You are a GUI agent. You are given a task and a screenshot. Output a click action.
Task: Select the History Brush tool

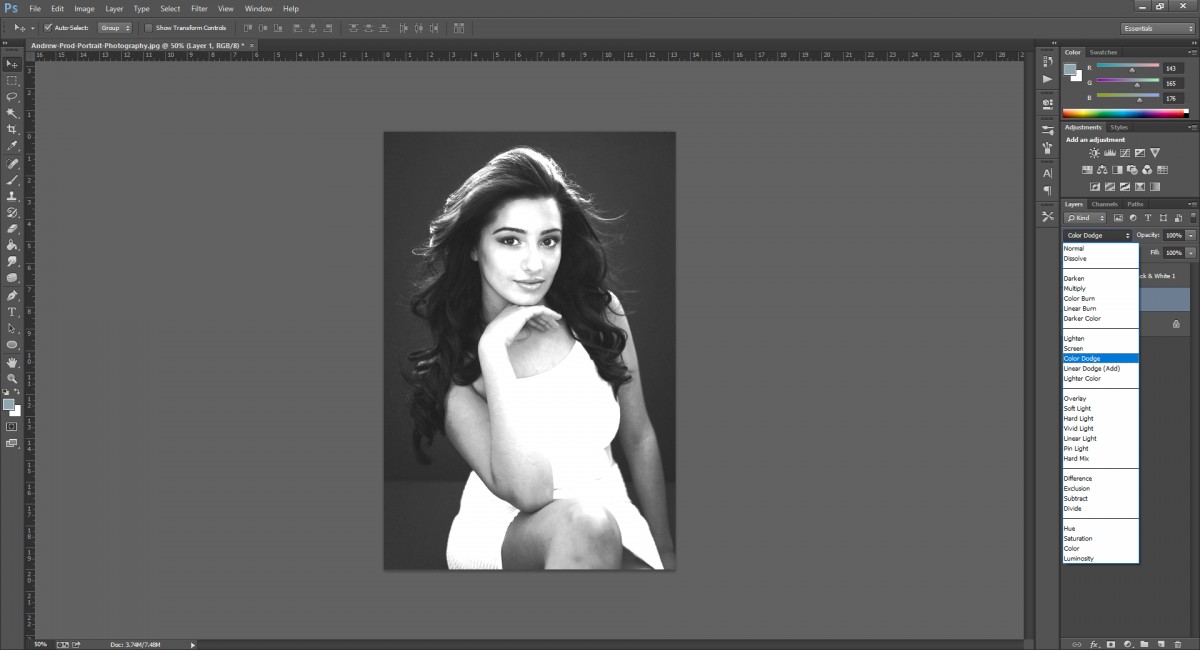12,213
